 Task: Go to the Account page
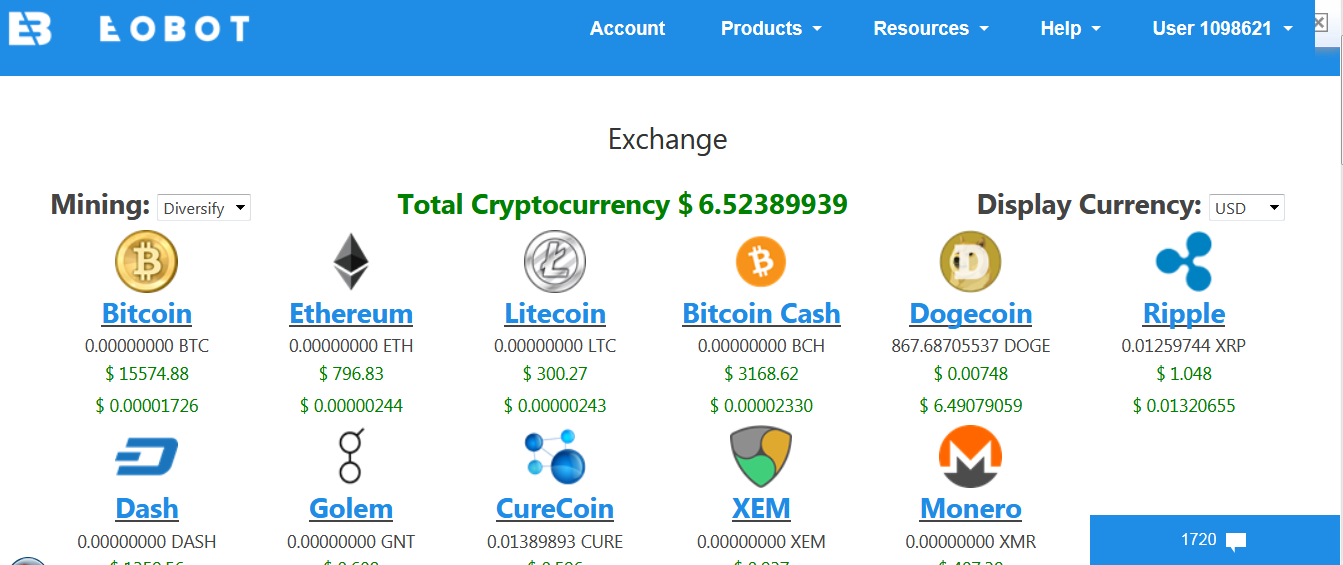tap(627, 29)
